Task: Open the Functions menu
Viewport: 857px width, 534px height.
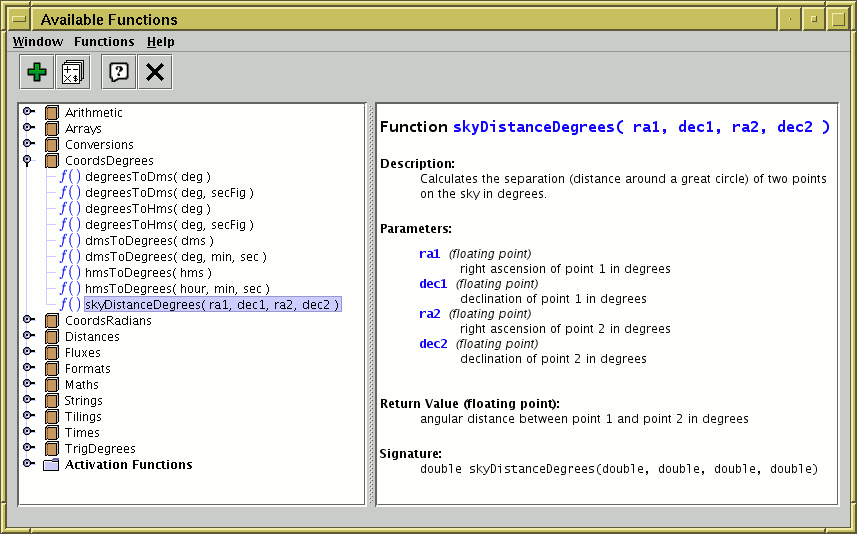Action: (104, 42)
